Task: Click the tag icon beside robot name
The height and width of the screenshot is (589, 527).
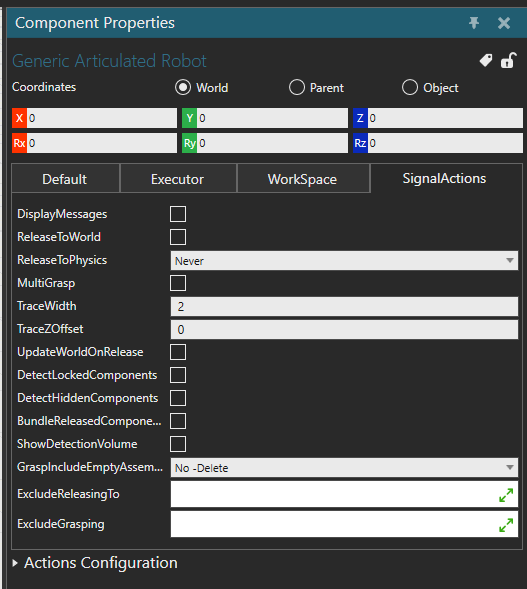Action: [486, 60]
